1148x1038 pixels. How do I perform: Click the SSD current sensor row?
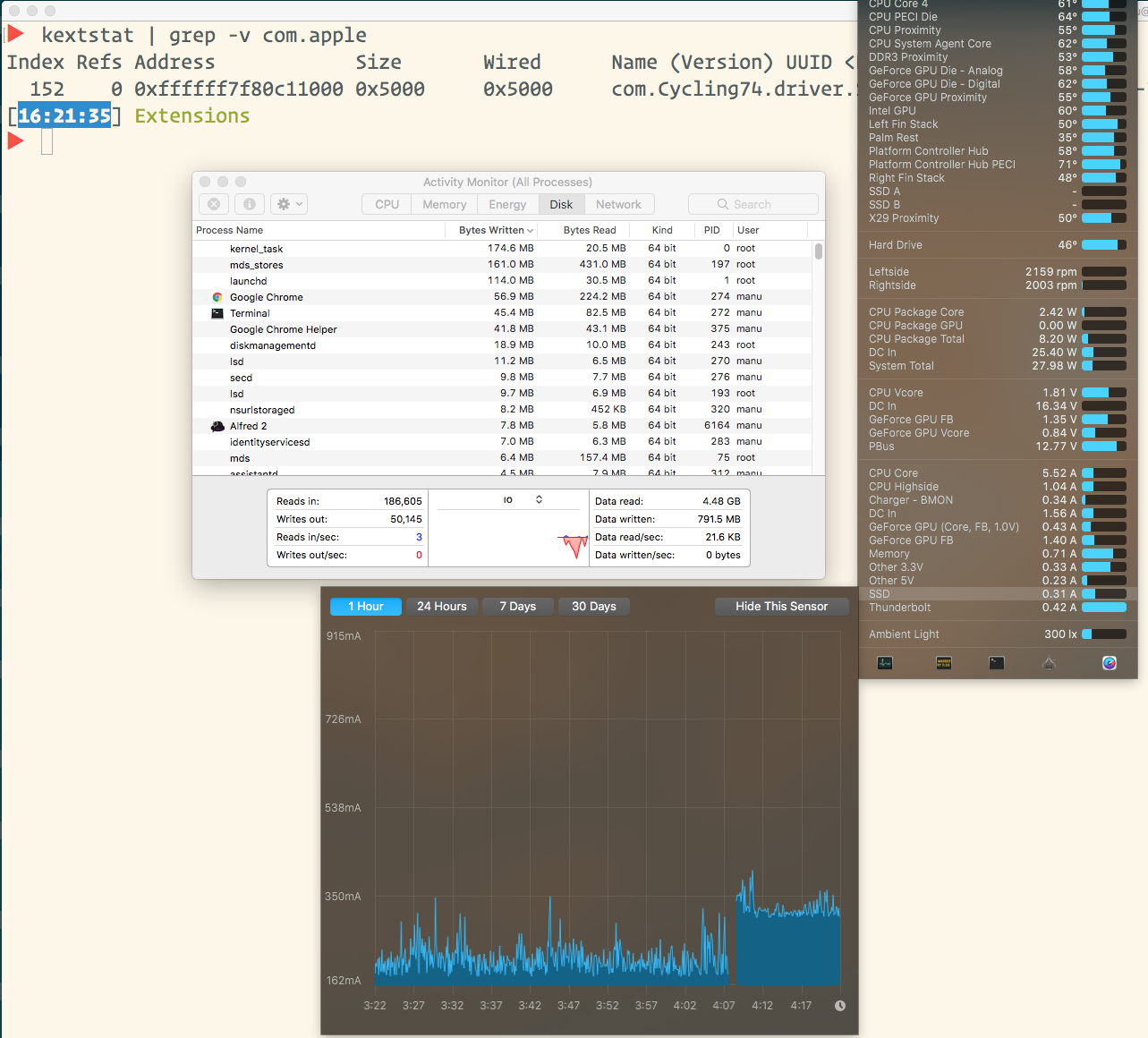click(x=998, y=594)
